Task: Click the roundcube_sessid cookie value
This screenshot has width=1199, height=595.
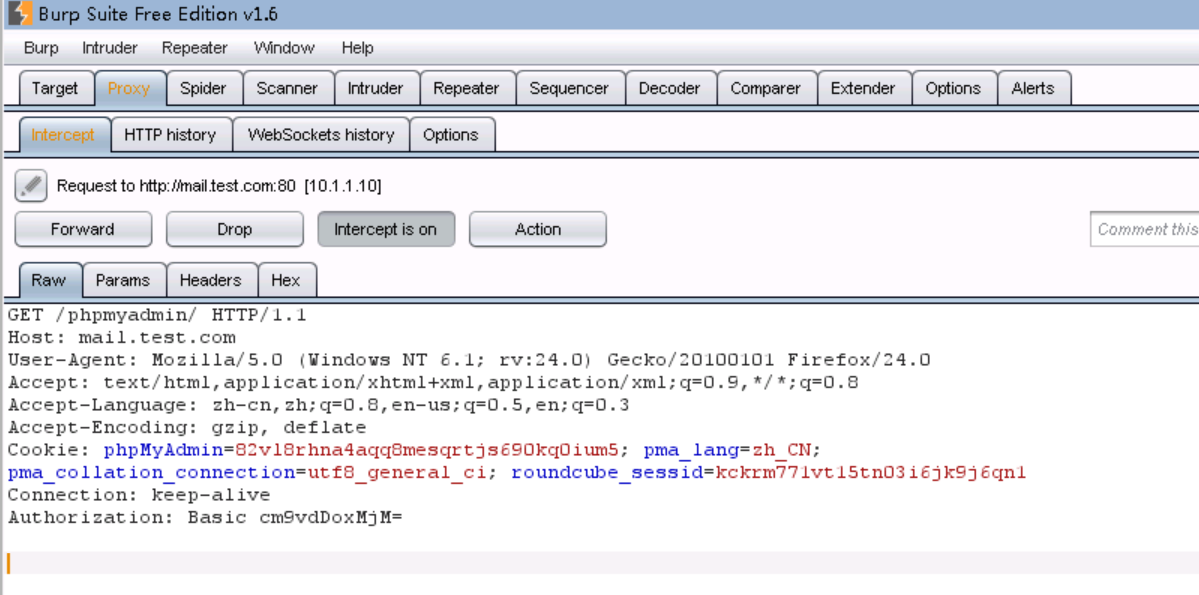Action: click(x=871, y=473)
